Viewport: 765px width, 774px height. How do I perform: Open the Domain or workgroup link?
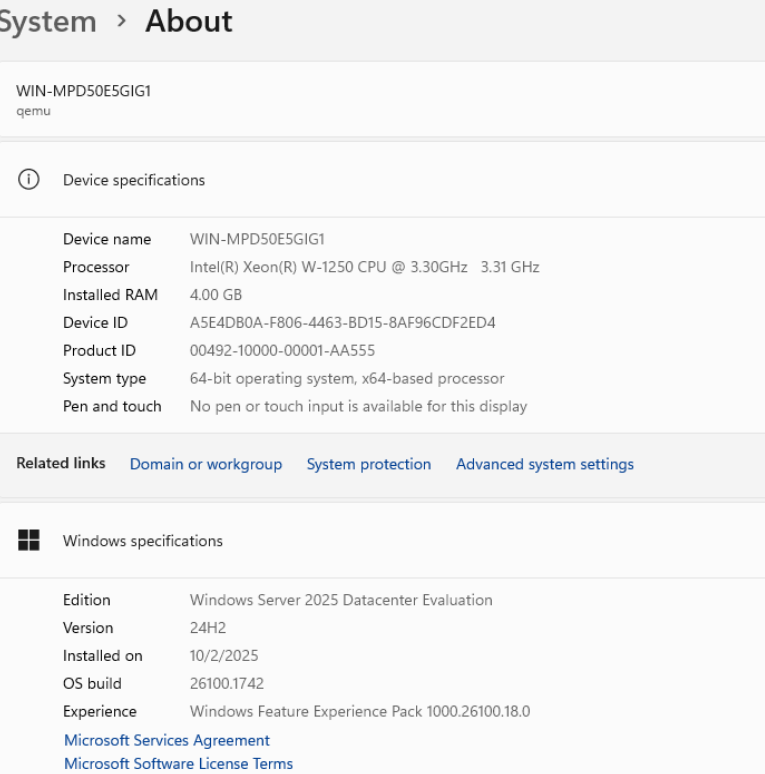tap(206, 464)
